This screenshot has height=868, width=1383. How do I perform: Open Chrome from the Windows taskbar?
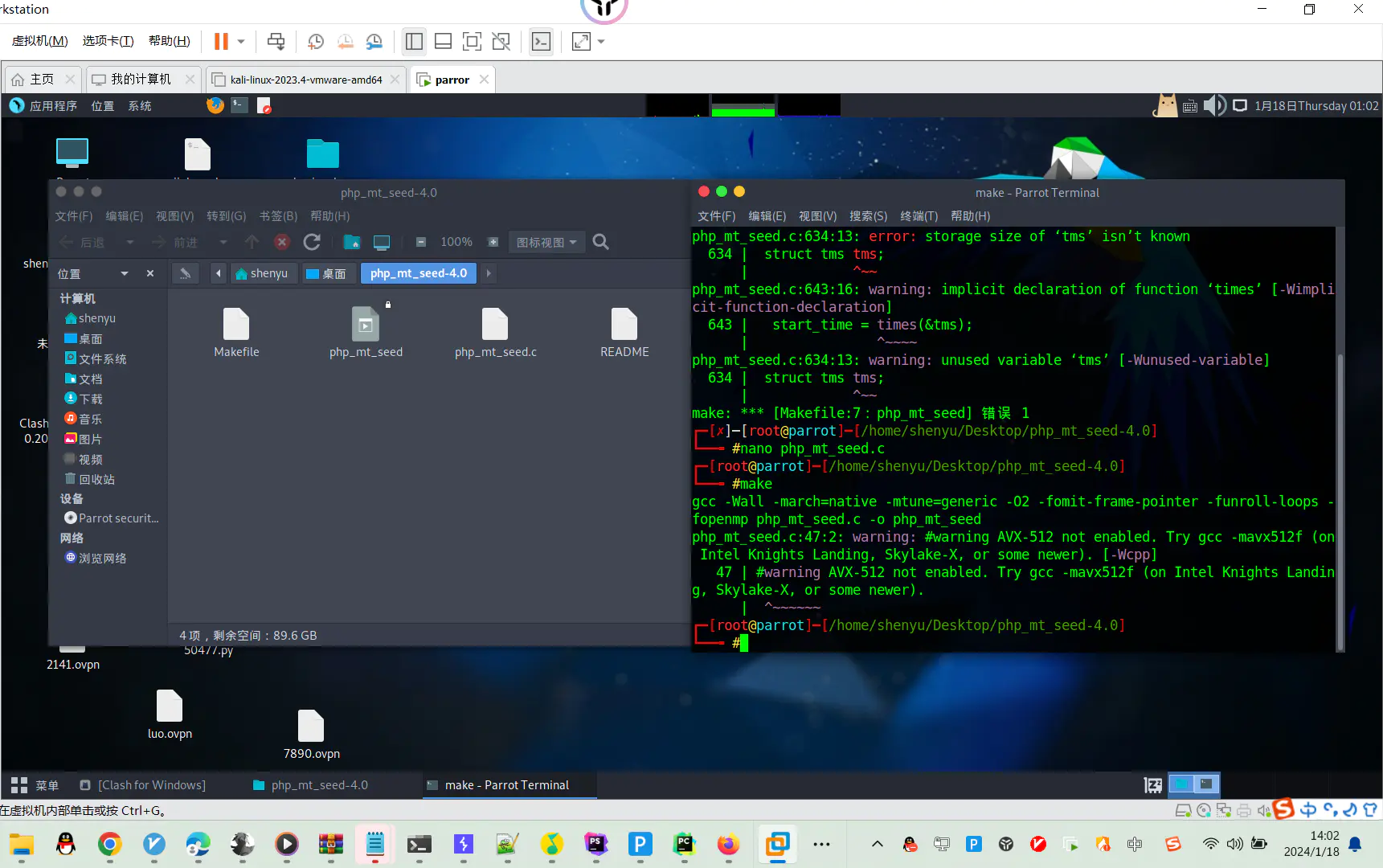tap(110, 844)
